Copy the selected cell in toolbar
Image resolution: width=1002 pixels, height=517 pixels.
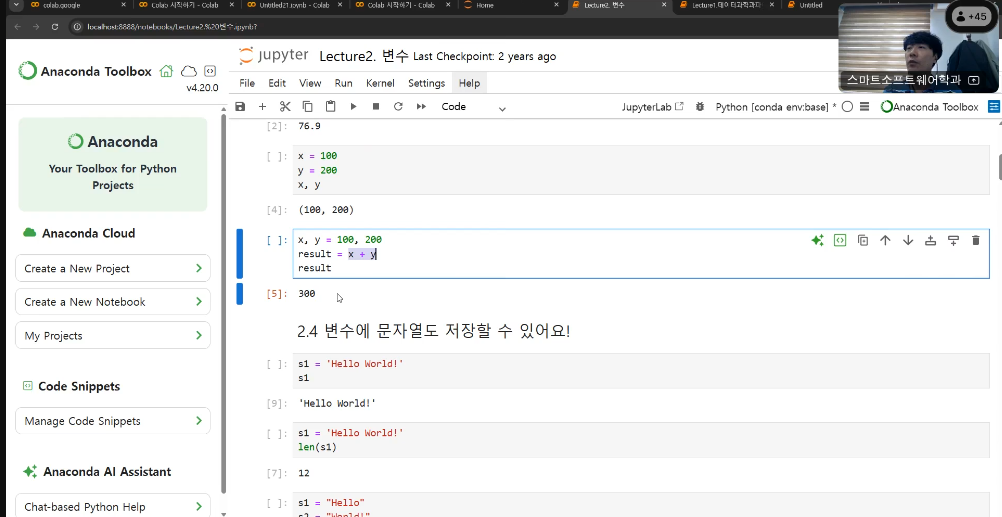307,107
